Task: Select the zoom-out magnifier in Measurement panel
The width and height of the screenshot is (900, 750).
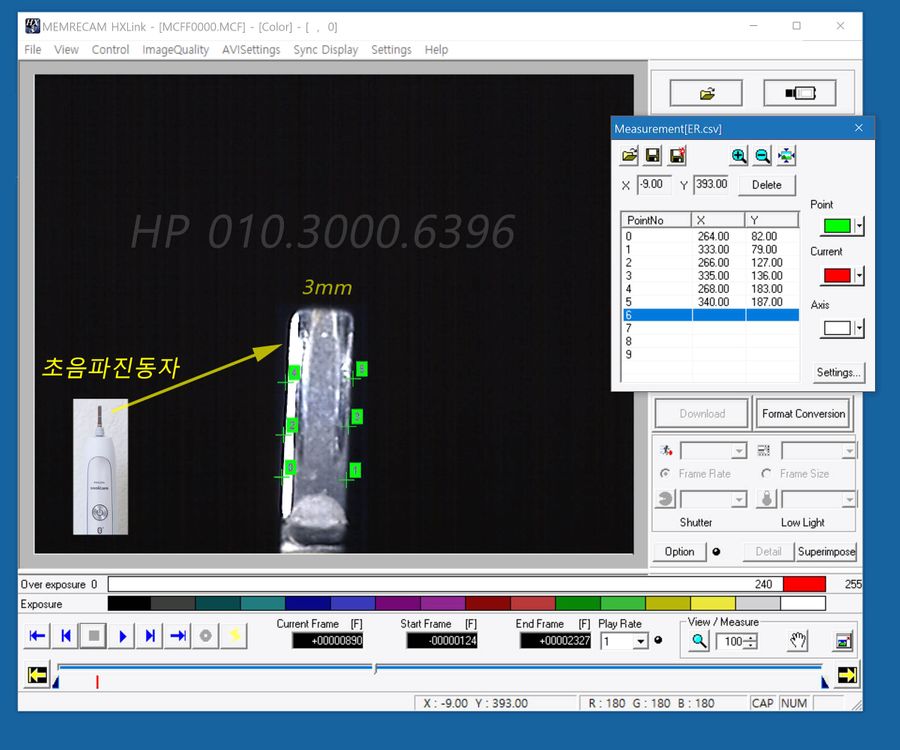Action: pos(762,155)
